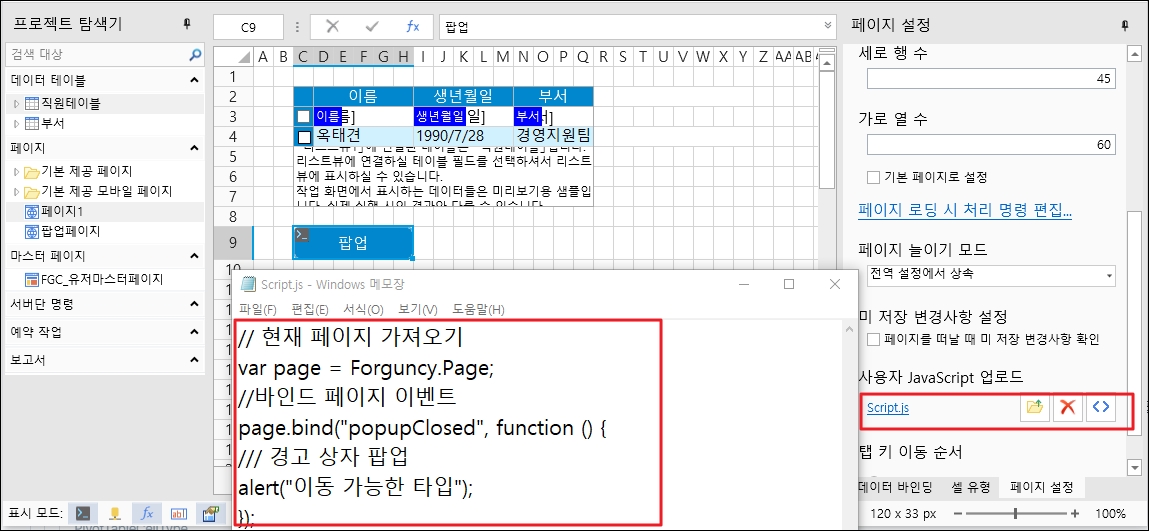
Task: Pin the 프로젝트 탐색기 panel
Action: (186, 24)
